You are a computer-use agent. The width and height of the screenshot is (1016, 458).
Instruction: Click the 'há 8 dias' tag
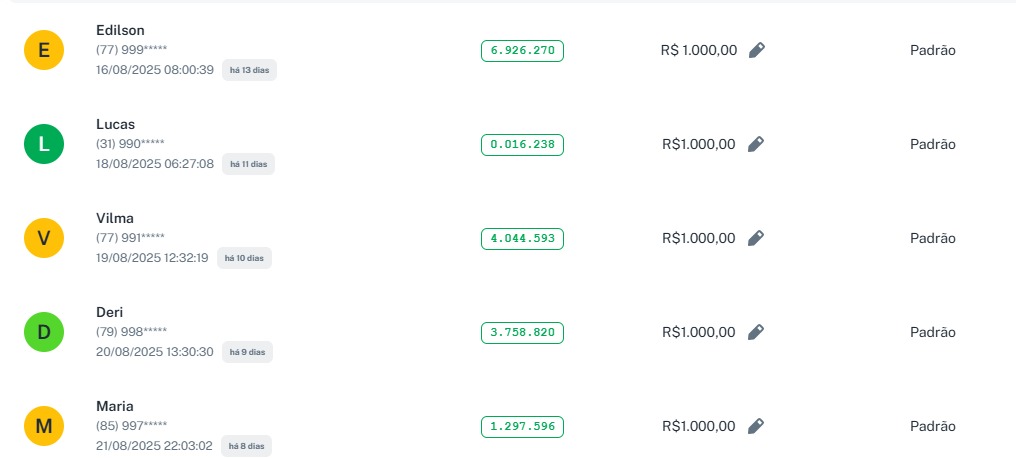245,446
